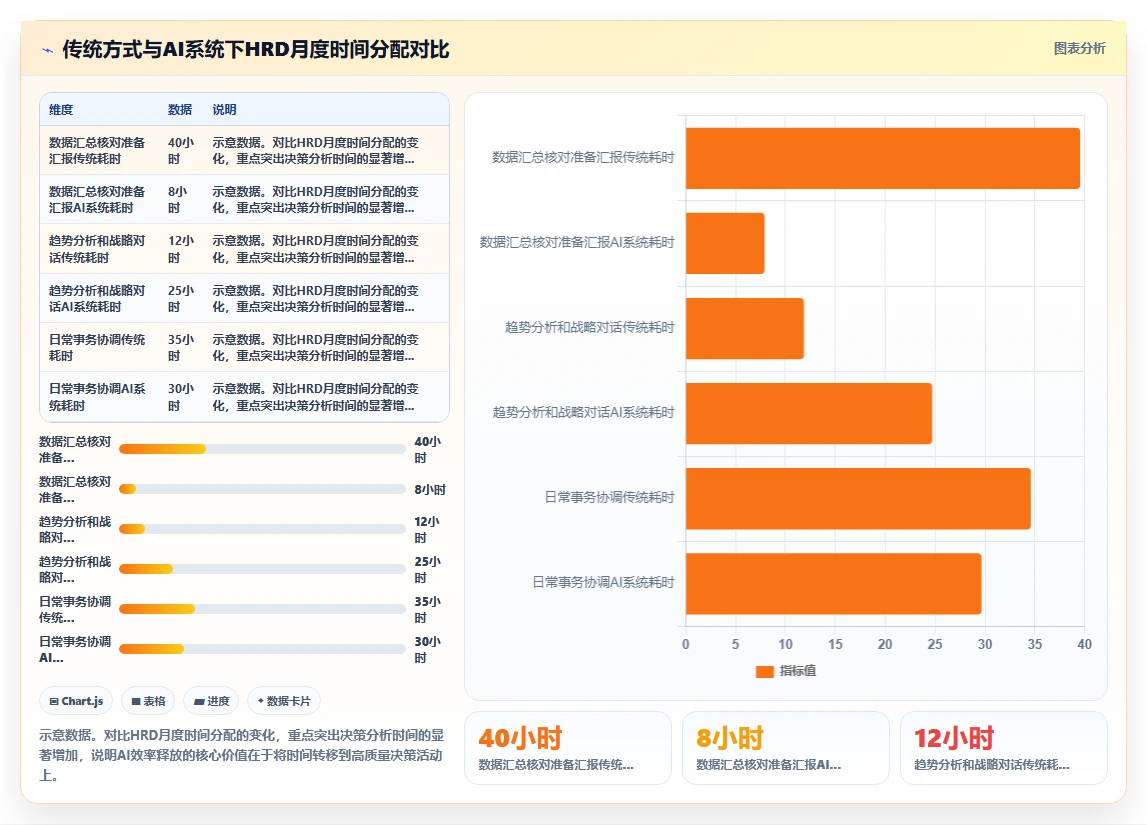Select table cell 数据汇总核对准备汇报AI系统耗时
This screenshot has width=1147, height=825.
pos(97,200)
